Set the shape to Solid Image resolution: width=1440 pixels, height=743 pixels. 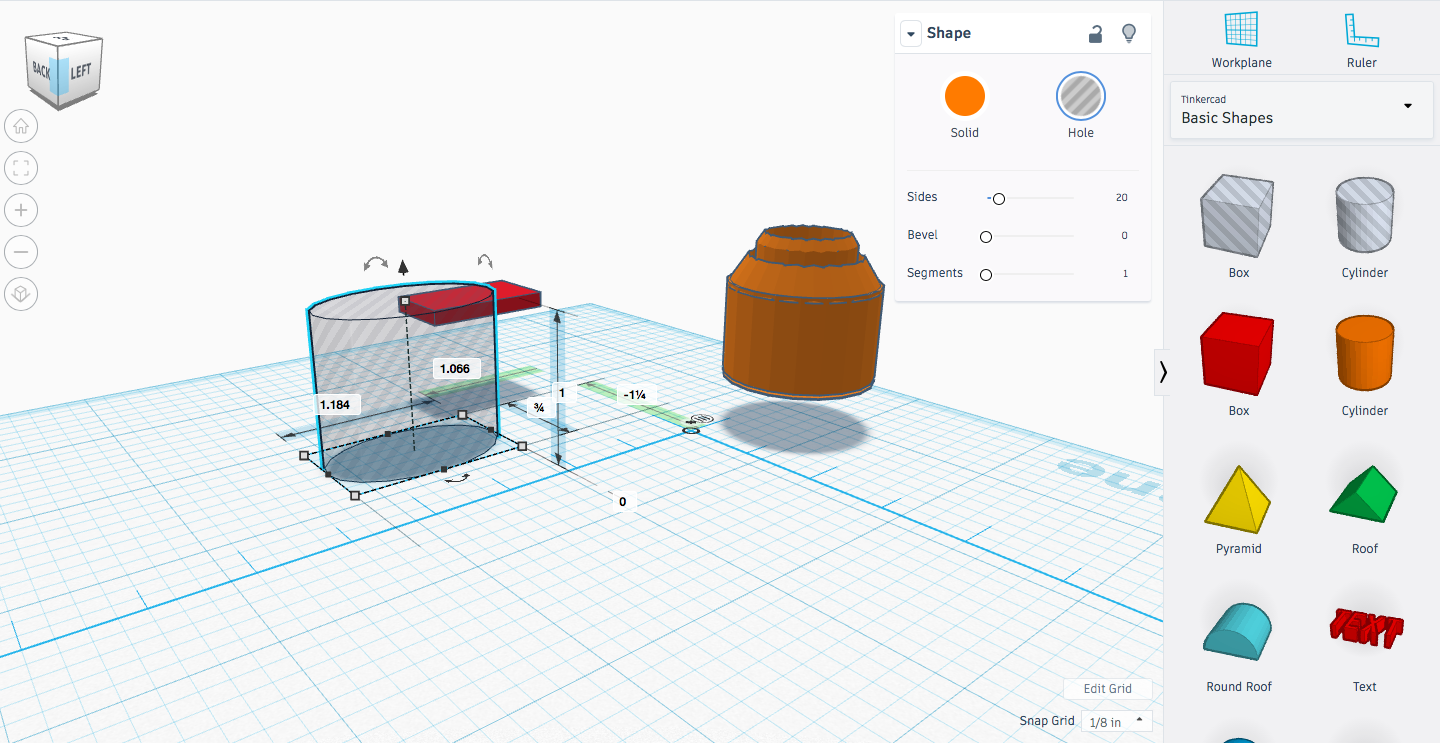(965, 97)
